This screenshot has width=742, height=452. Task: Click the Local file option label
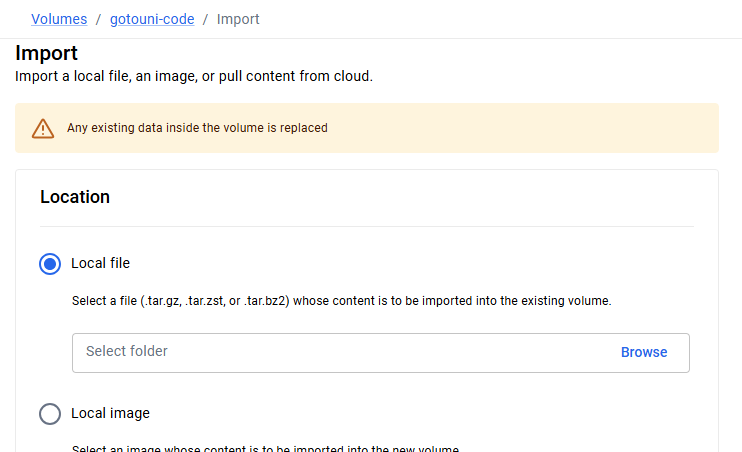tap(100, 263)
